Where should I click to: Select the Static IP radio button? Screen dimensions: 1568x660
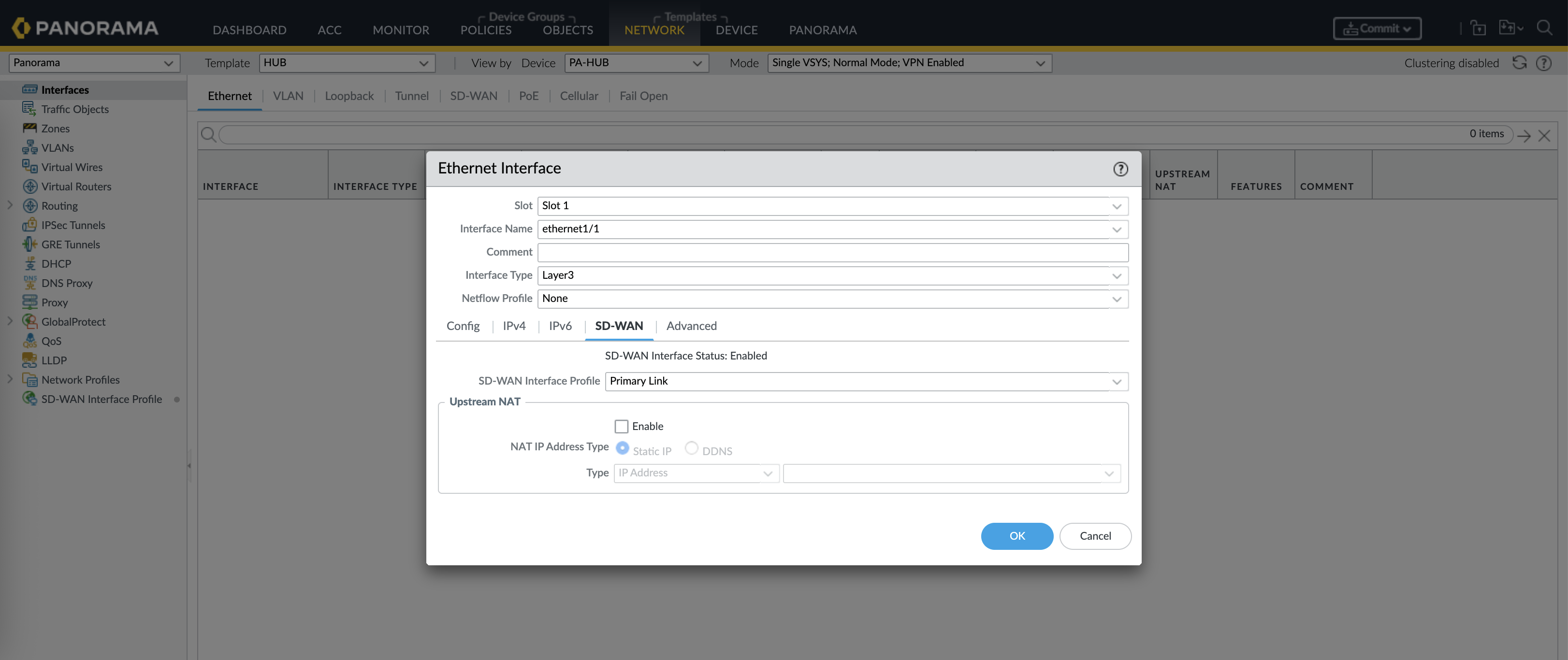coord(622,448)
